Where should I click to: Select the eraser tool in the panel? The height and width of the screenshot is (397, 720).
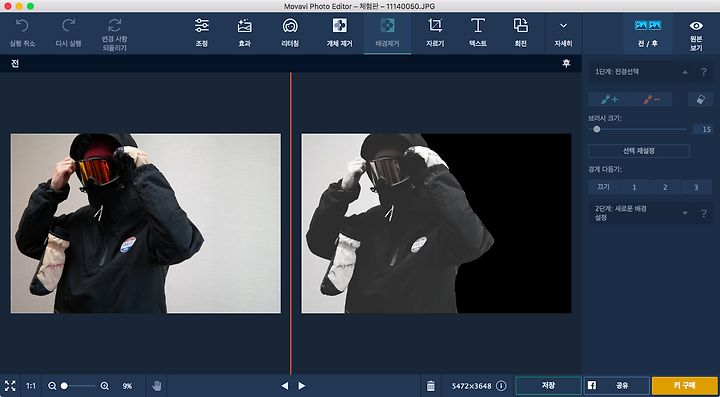point(700,100)
